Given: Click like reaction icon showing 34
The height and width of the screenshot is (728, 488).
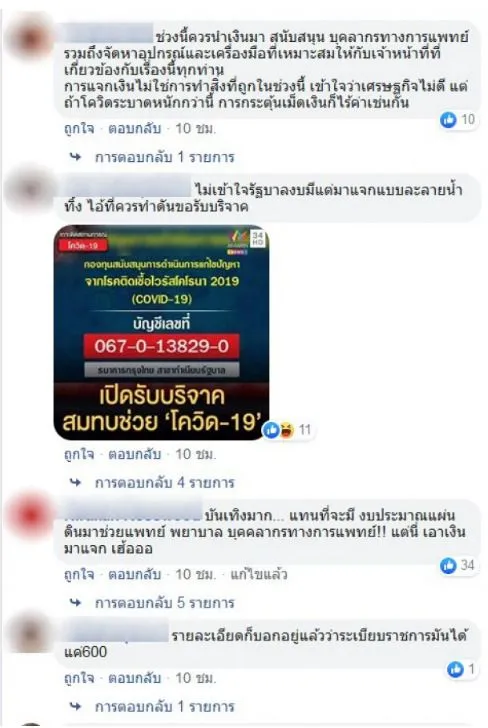Looking at the screenshot, I should [x=448, y=566].
